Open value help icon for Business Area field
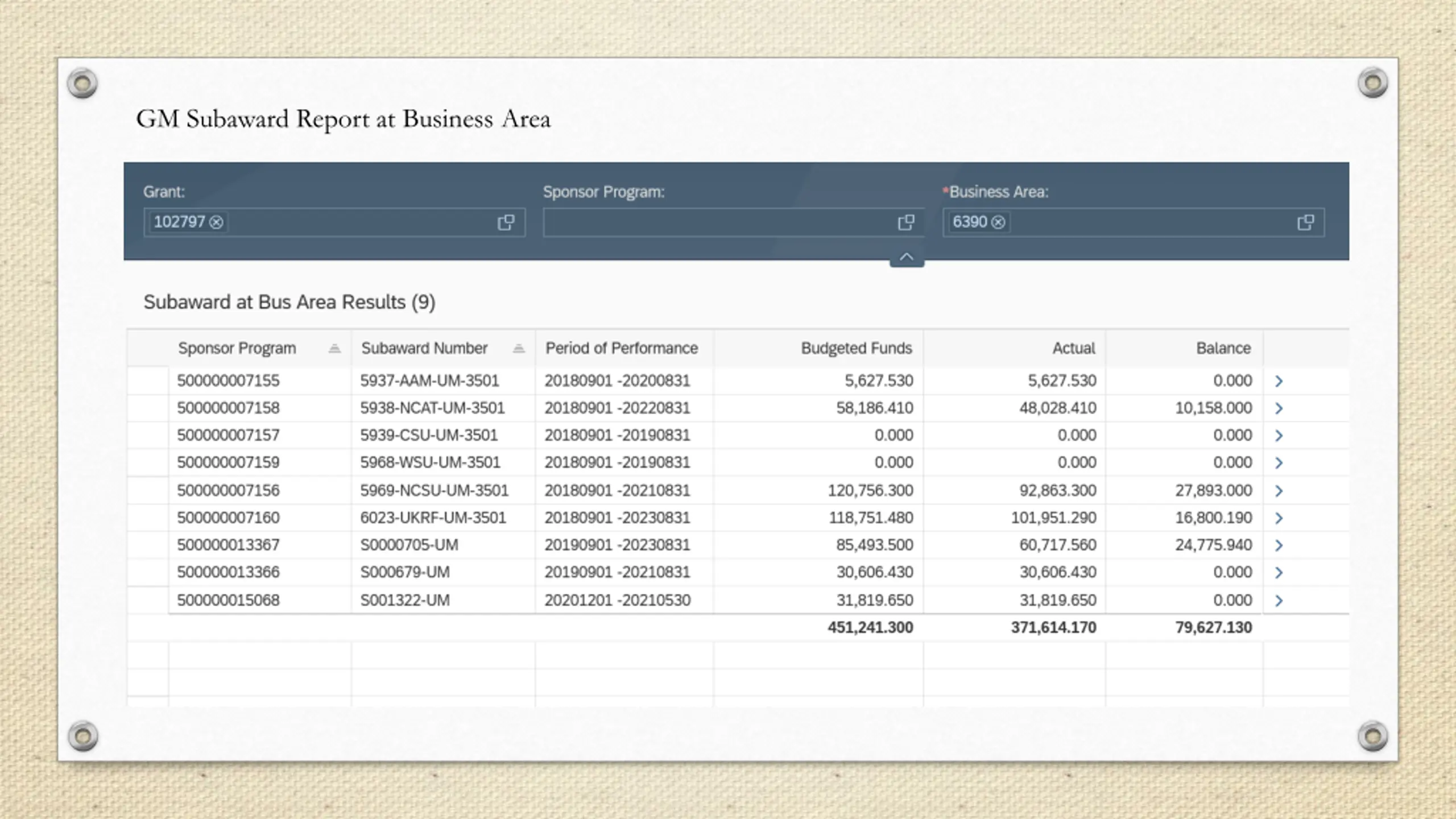The image size is (1456, 819). (1305, 222)
